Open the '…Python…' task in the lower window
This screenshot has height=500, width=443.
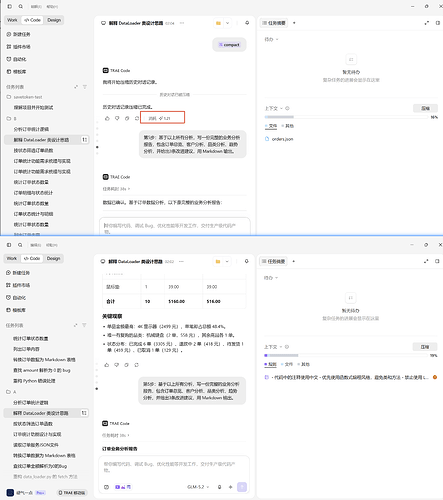[x=34, y=381]
